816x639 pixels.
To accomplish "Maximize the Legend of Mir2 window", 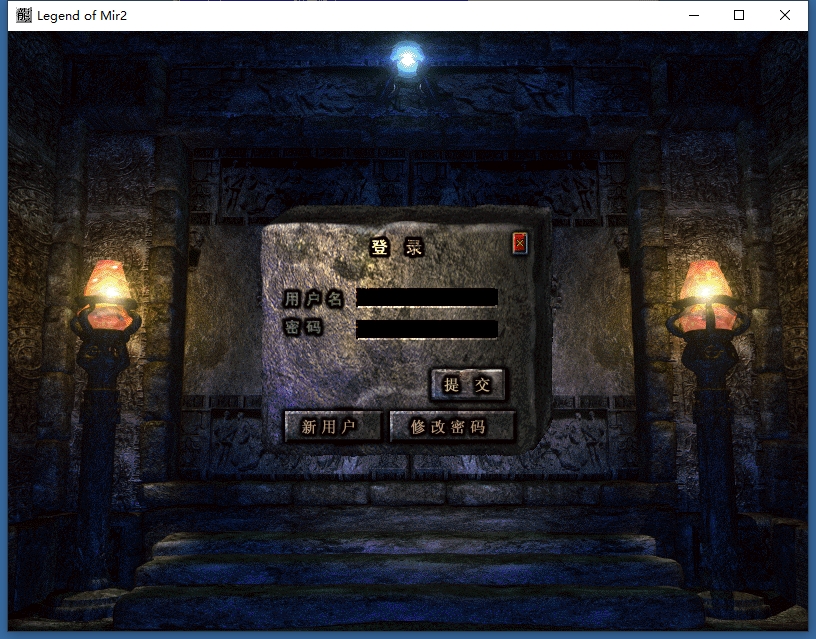I will [738, 15].
